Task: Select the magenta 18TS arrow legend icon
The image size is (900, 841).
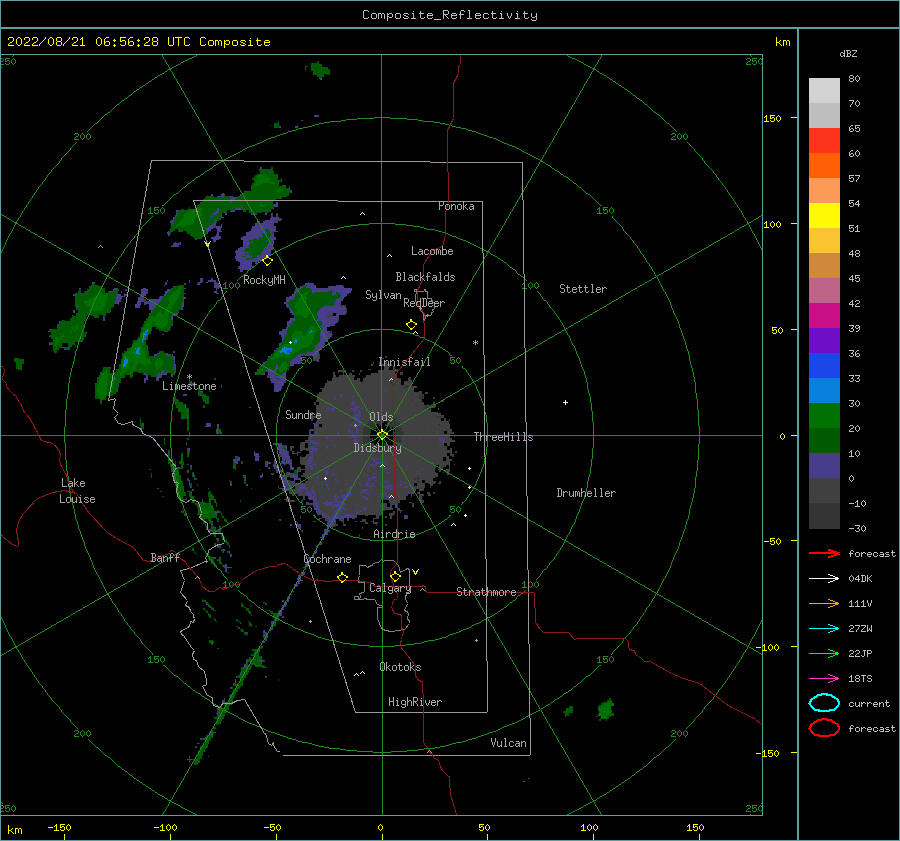Action: pyautogui.click(x=824, y=679)
